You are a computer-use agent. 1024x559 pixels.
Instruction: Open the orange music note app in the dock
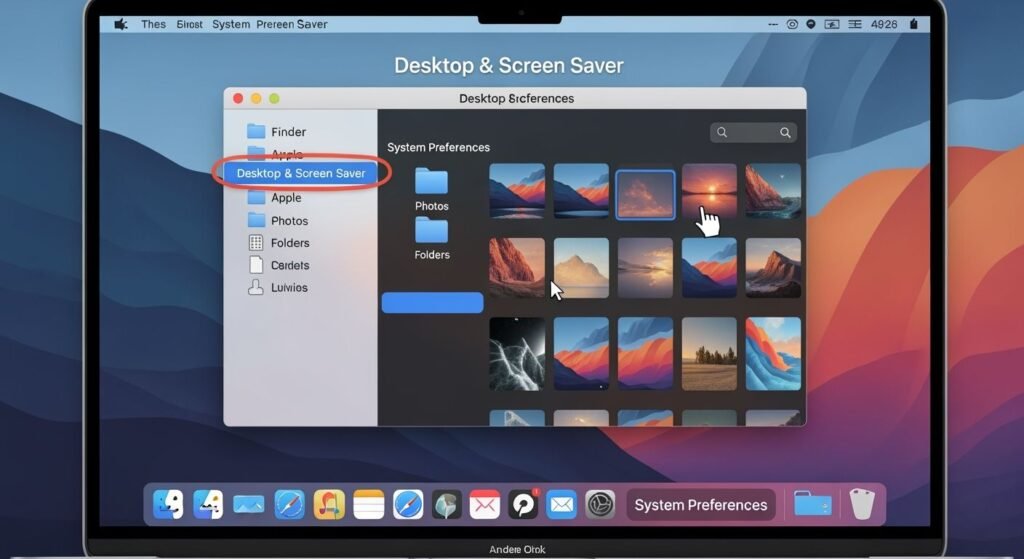[x=329, y=505]
